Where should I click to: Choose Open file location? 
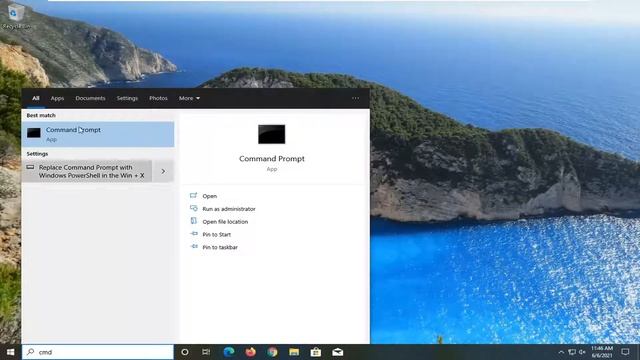(225, 222)
